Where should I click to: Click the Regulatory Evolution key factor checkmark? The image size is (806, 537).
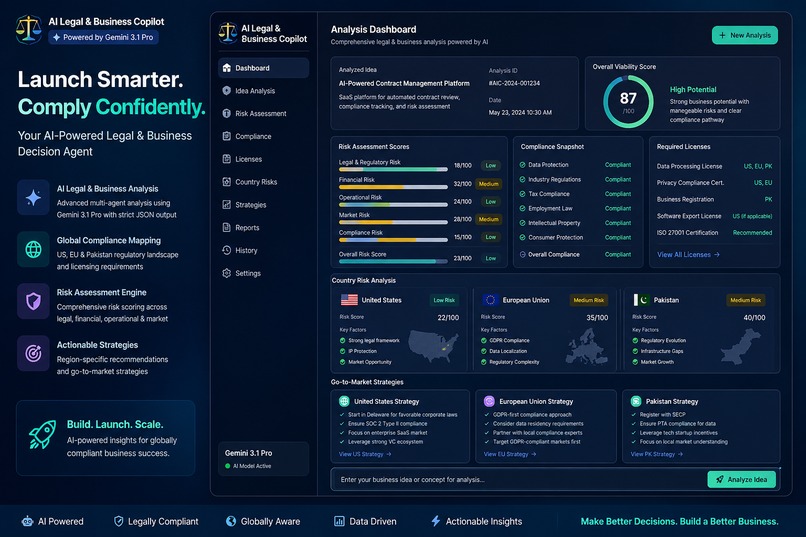635,340
